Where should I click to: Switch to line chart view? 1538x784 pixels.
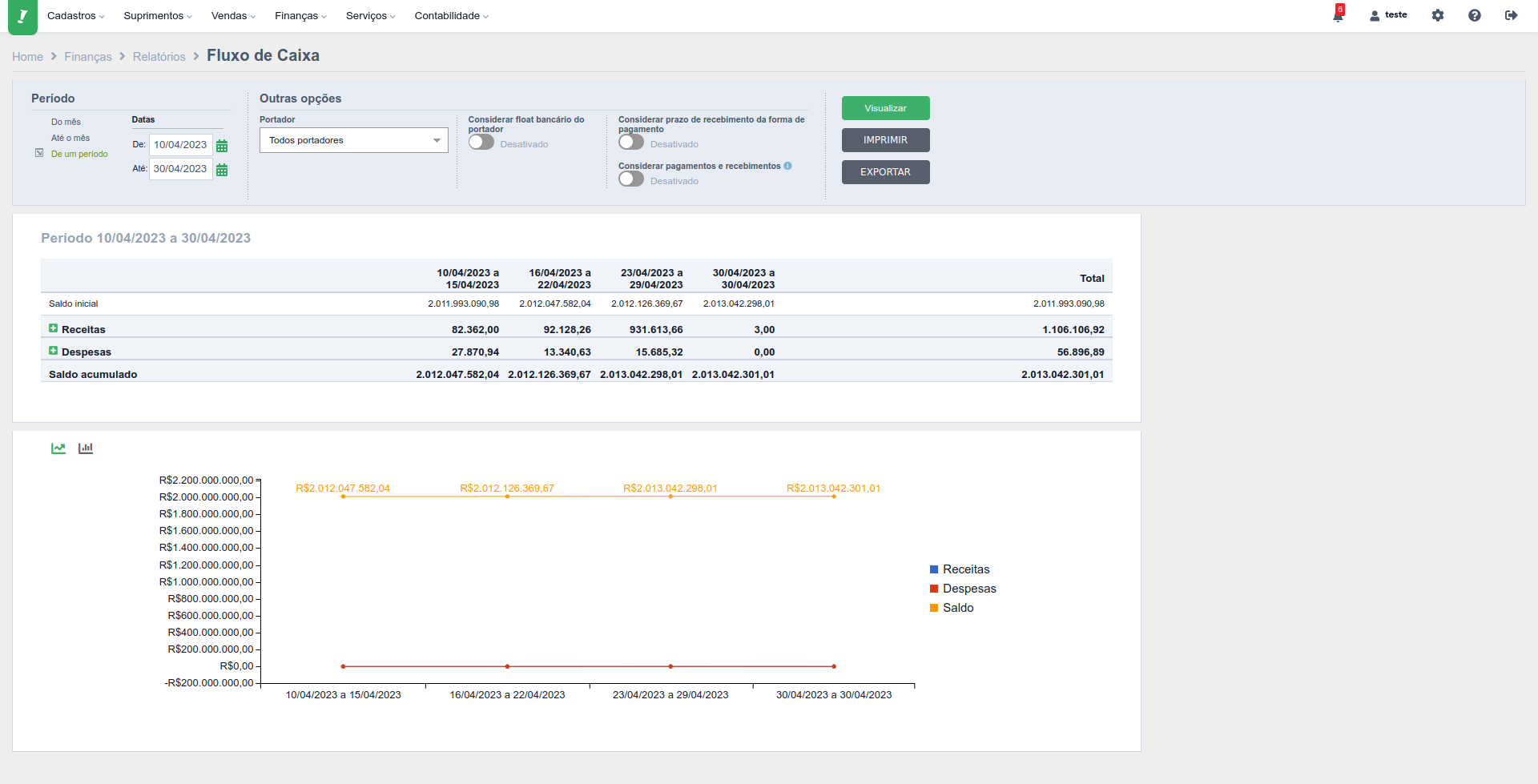[58, 448]
